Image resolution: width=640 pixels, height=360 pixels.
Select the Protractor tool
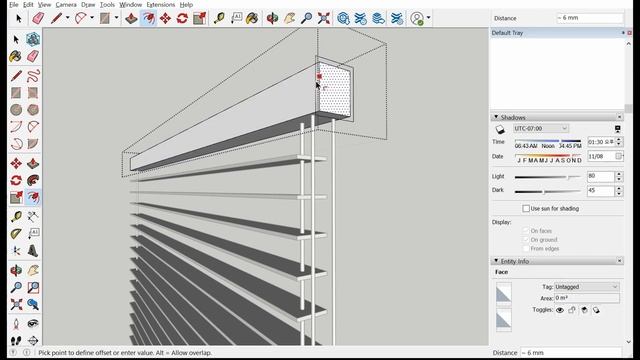pyautogui.click(x=16, y=233)
